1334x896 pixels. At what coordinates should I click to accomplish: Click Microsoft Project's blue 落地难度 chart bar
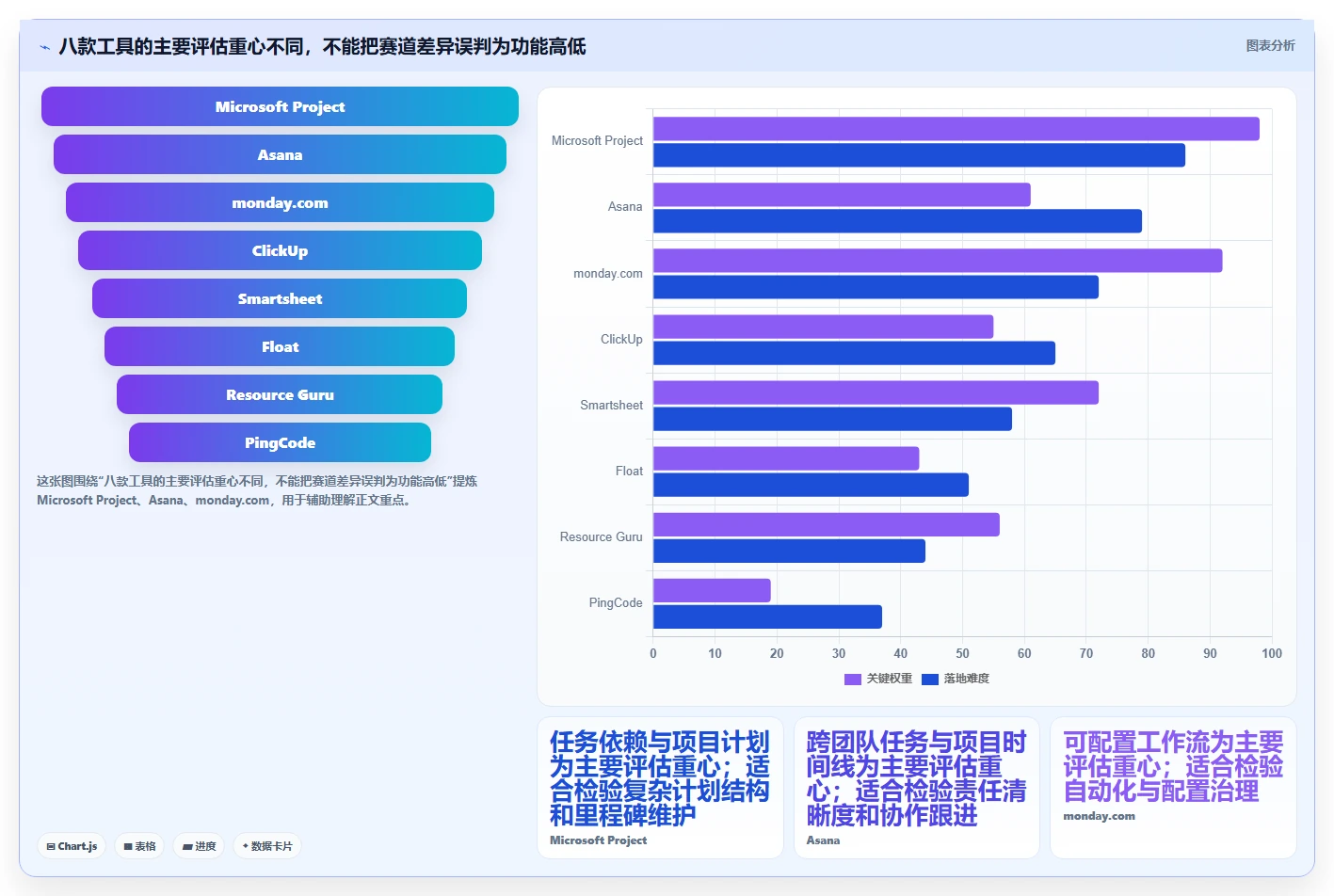click(919, 155)
